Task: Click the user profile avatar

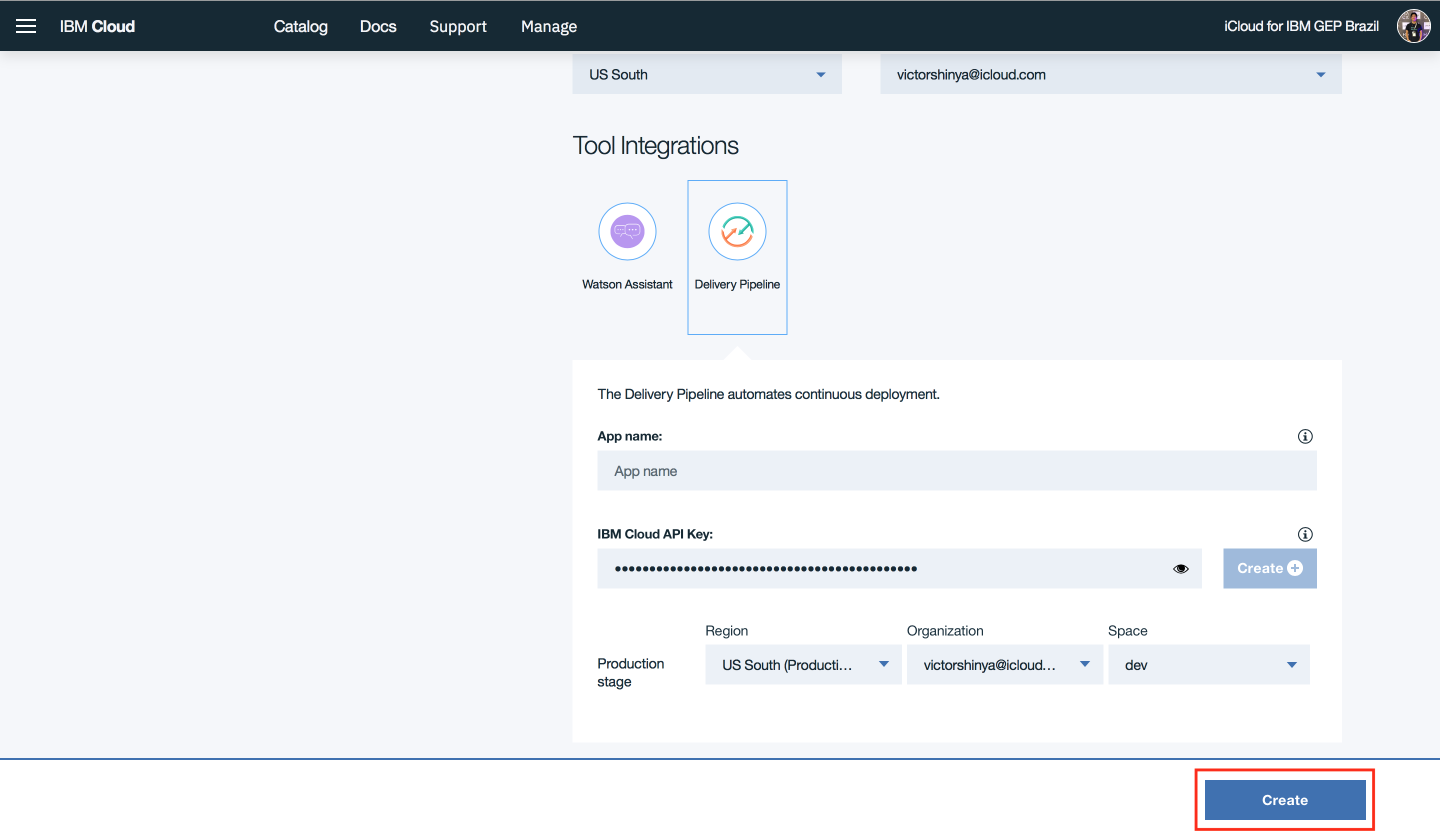Action: pyautogui.click(x=1413, y=26)
